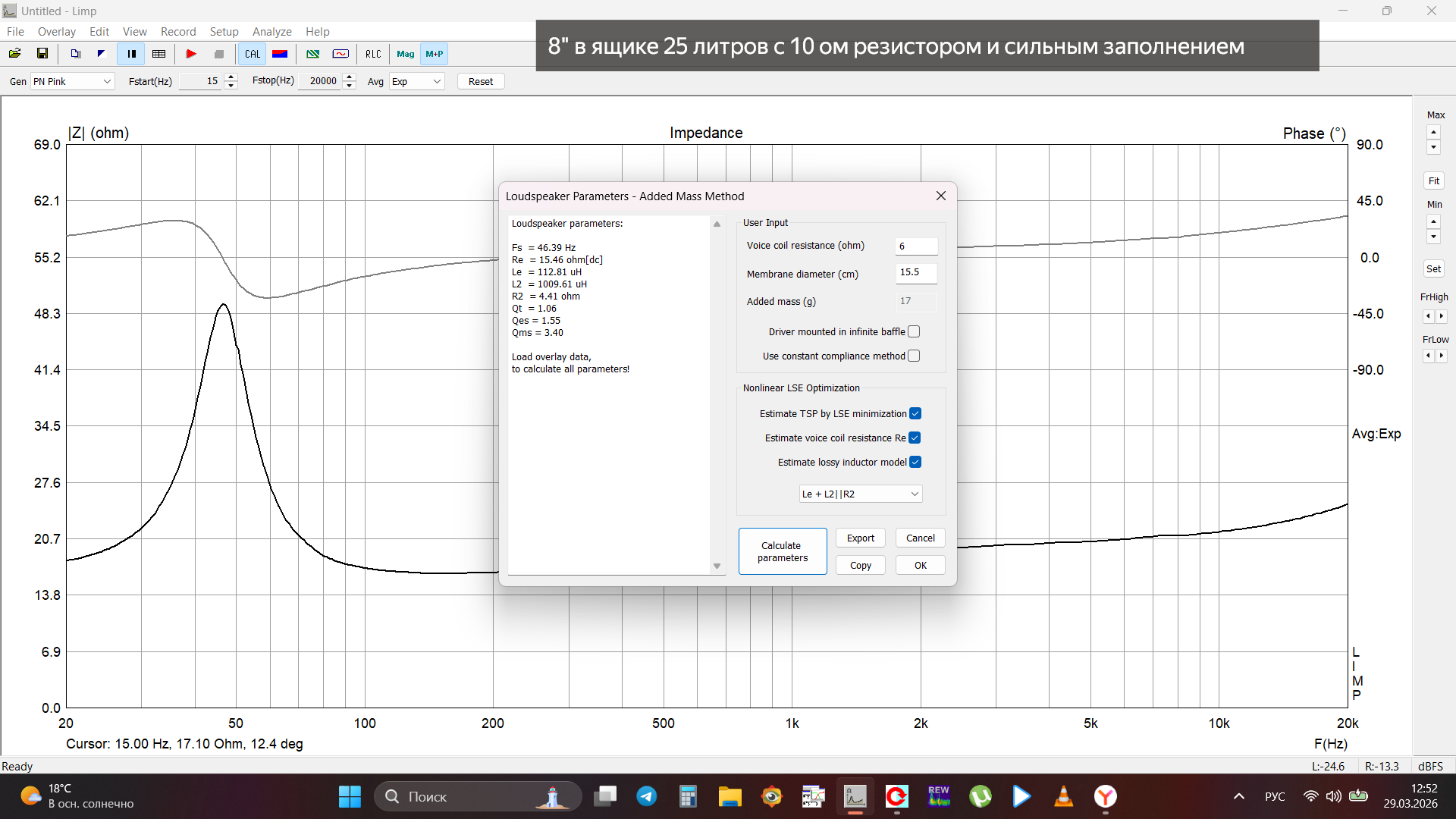Check Use constant compliance method
1456x819 pixels.
coord(914,356)
